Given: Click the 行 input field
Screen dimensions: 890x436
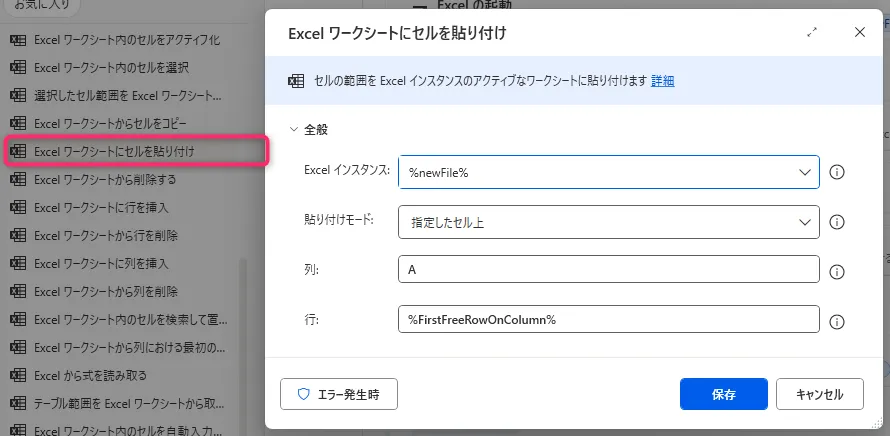Looking at the screenshot, I should (x=608, y=319).
